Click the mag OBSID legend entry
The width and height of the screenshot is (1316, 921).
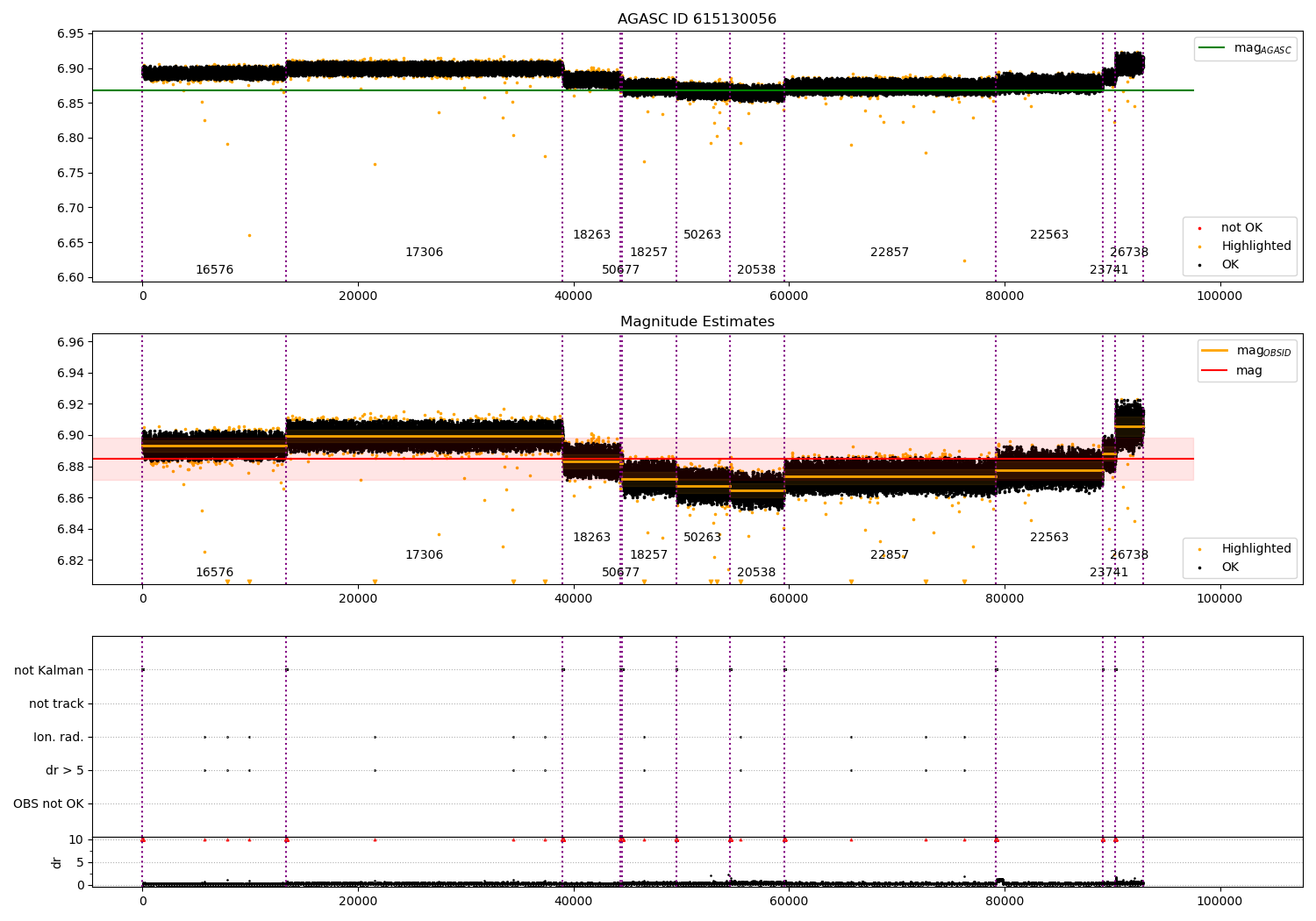(1246, 351)
